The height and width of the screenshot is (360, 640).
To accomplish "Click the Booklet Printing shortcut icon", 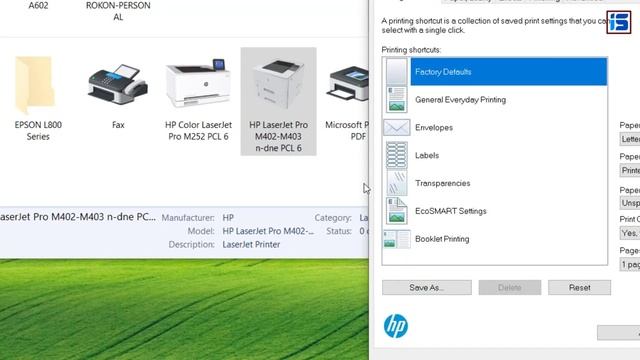I will (396, 239).
